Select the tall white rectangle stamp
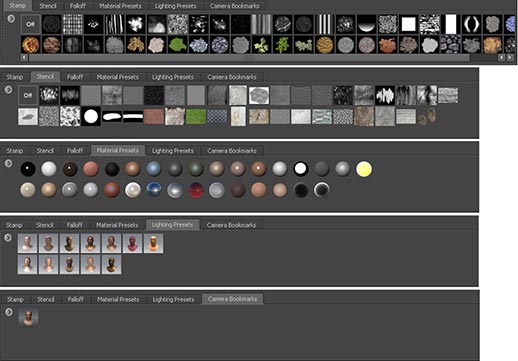Viewport: 518px width, 361px height. pos(451,24)
